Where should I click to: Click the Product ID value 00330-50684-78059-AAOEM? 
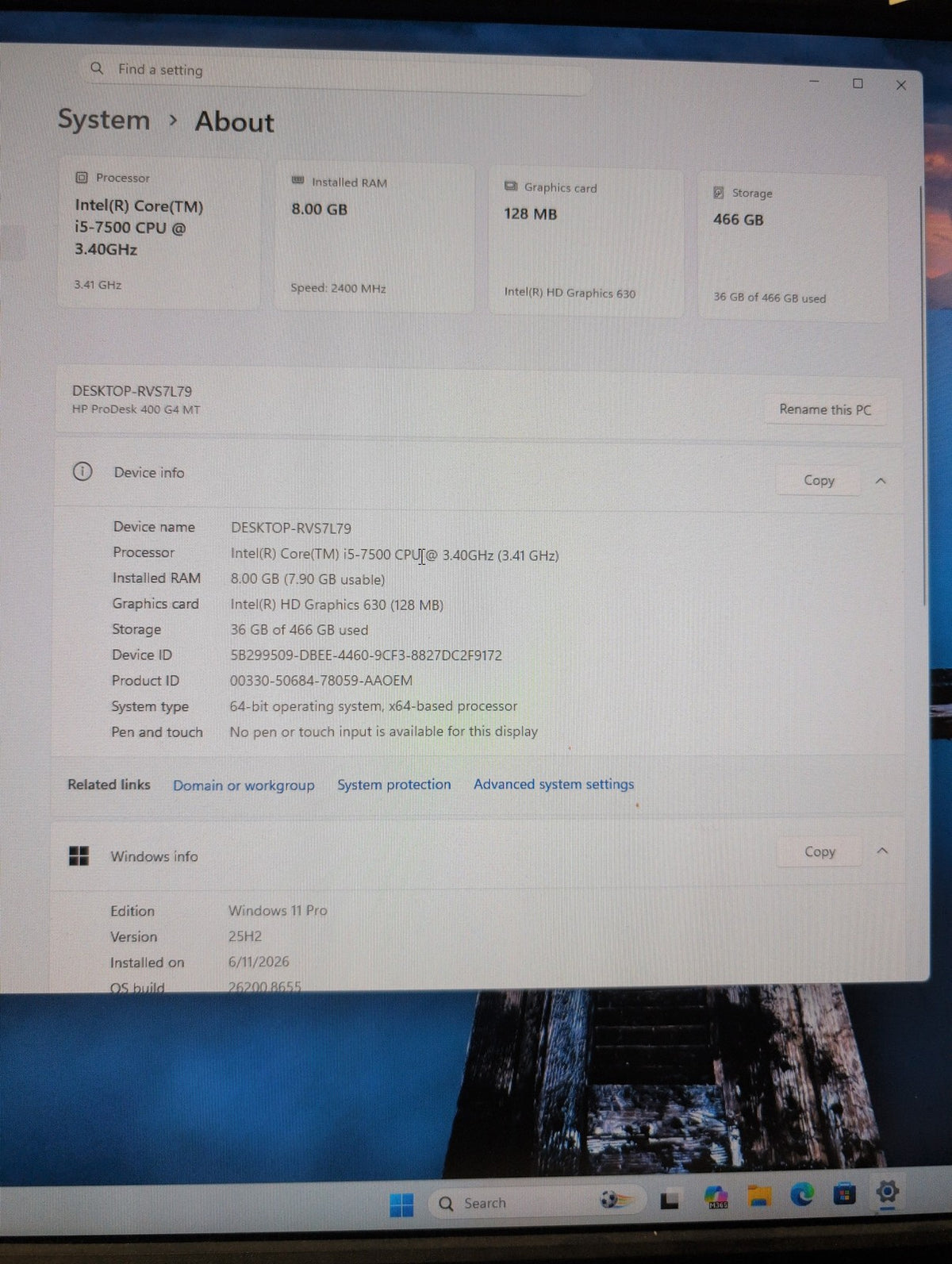(x=321, y=681)
